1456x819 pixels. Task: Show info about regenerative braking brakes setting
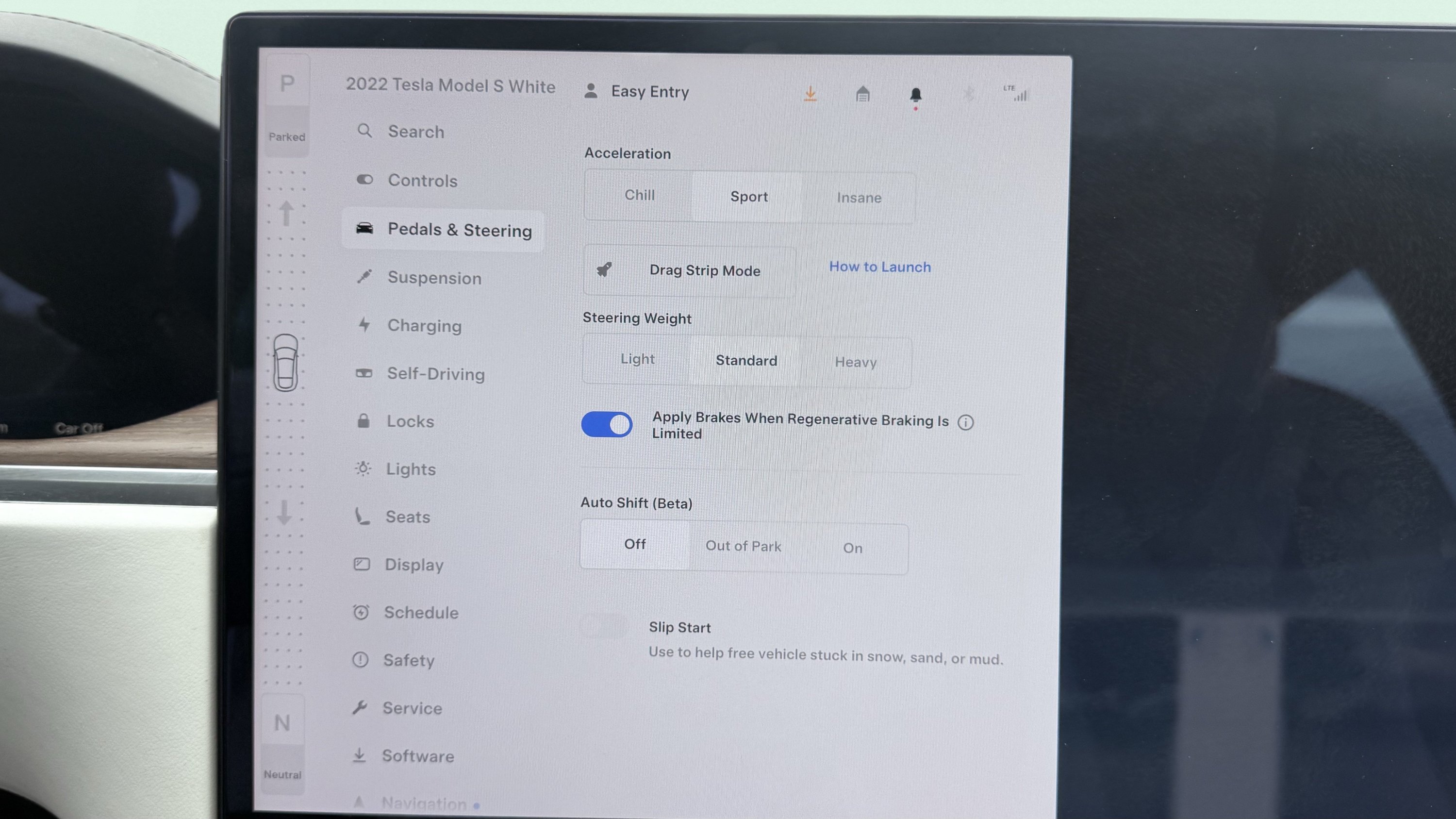click(x=965, y=422)
